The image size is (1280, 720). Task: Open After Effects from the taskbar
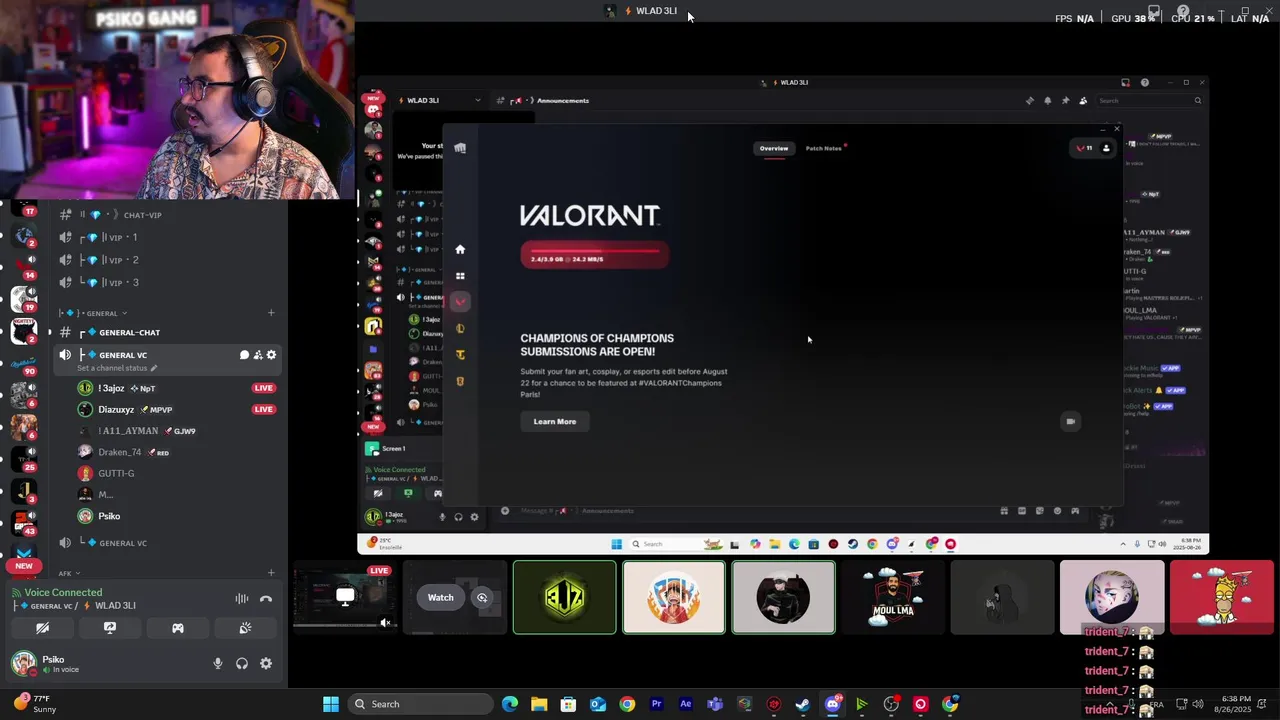[x=686, y=704]
